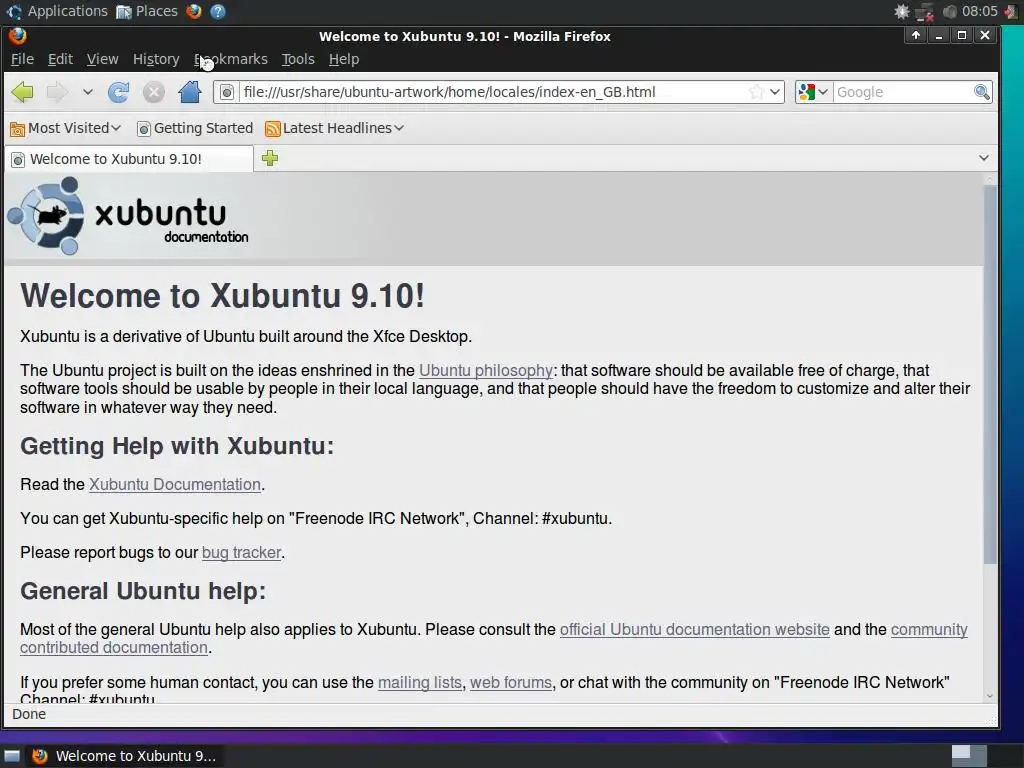
Task: Expand the address bar URL dropdown
Action: pos(775,92)
